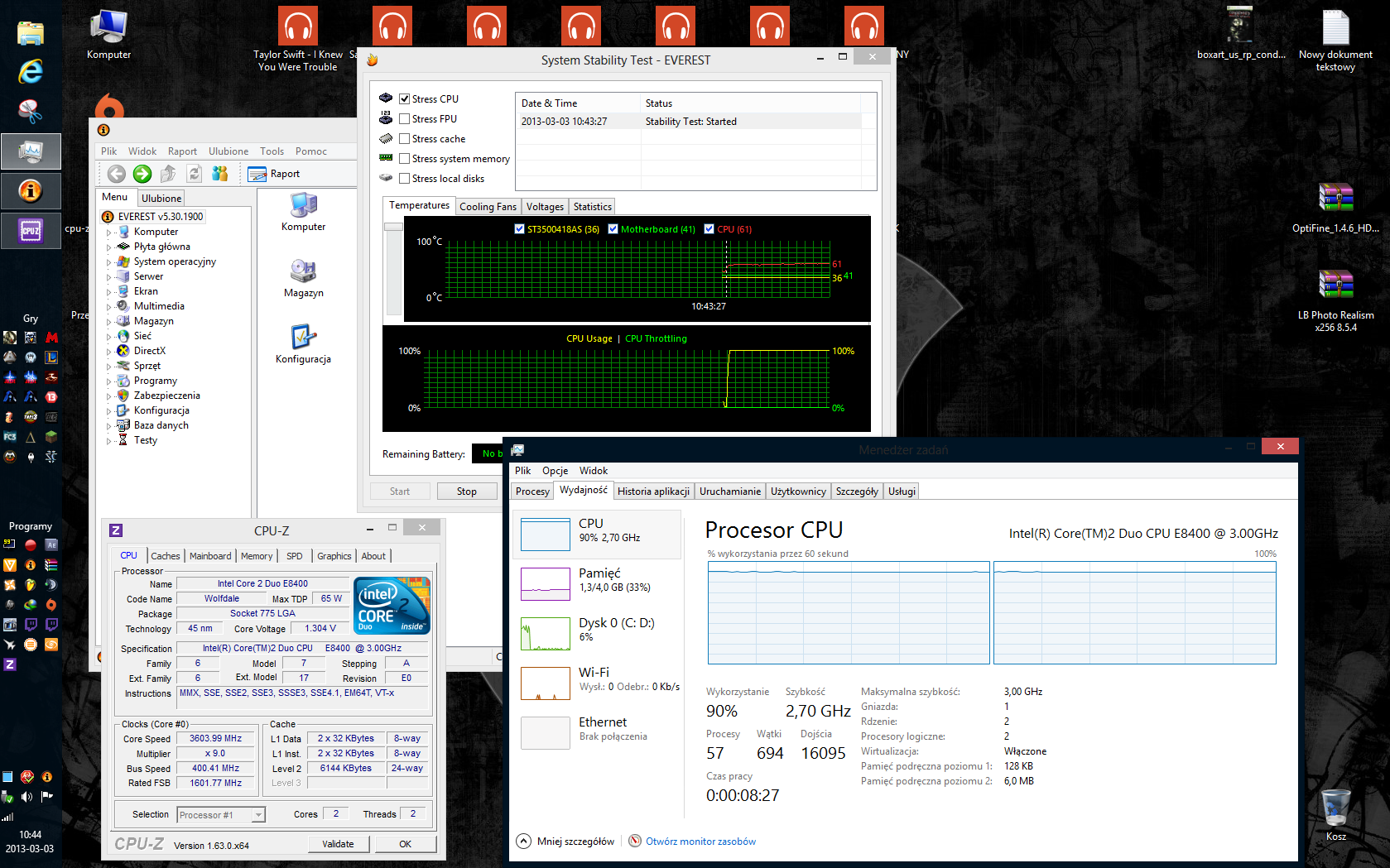Open the Raport toolbar button in EVEREST

(274, 174)
